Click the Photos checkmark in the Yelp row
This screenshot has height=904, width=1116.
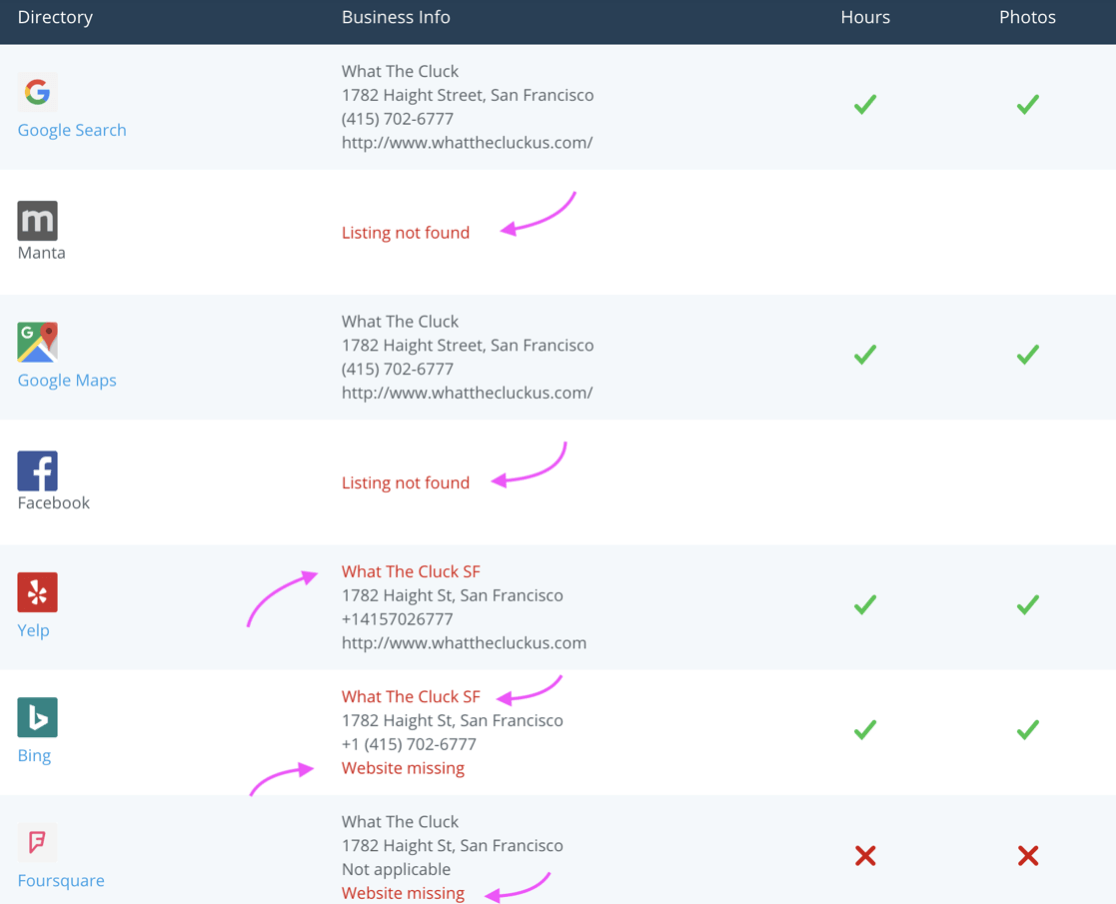(x=1028, y=605)
